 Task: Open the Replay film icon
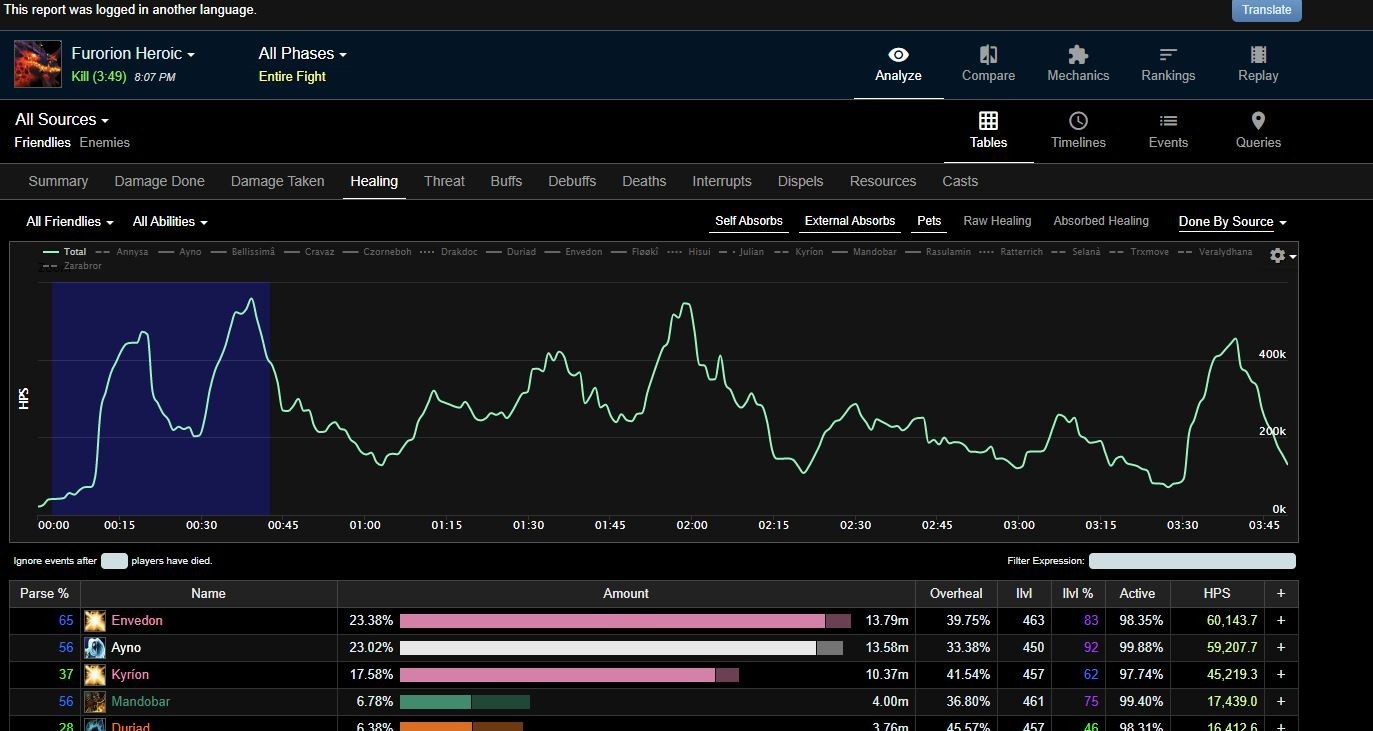click(x=1258, y=55)
